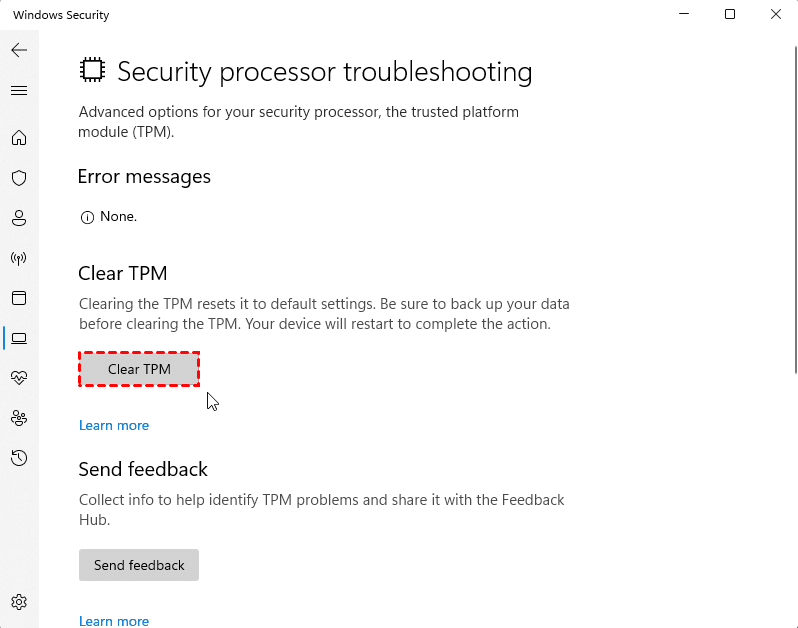Open Protection history clock icon
Viewport: 798px width, 628px height.
[x=19, y=458]
